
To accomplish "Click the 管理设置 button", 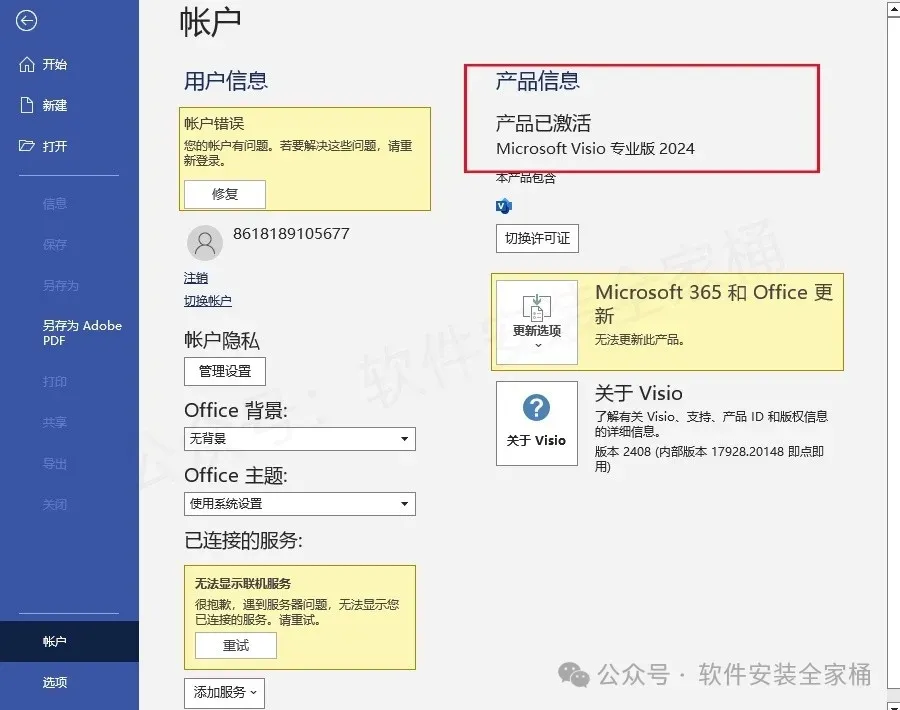I will pos(225,371).
